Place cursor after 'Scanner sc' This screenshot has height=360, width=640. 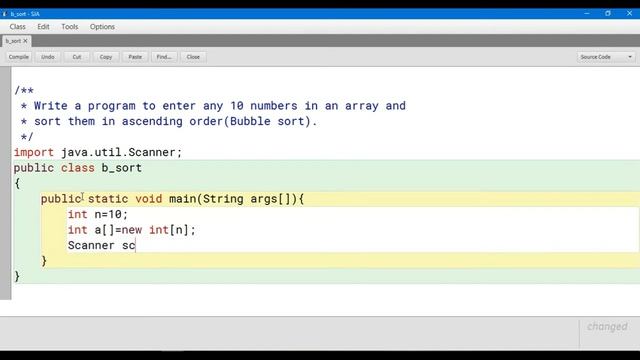click(x=136, y=245)
